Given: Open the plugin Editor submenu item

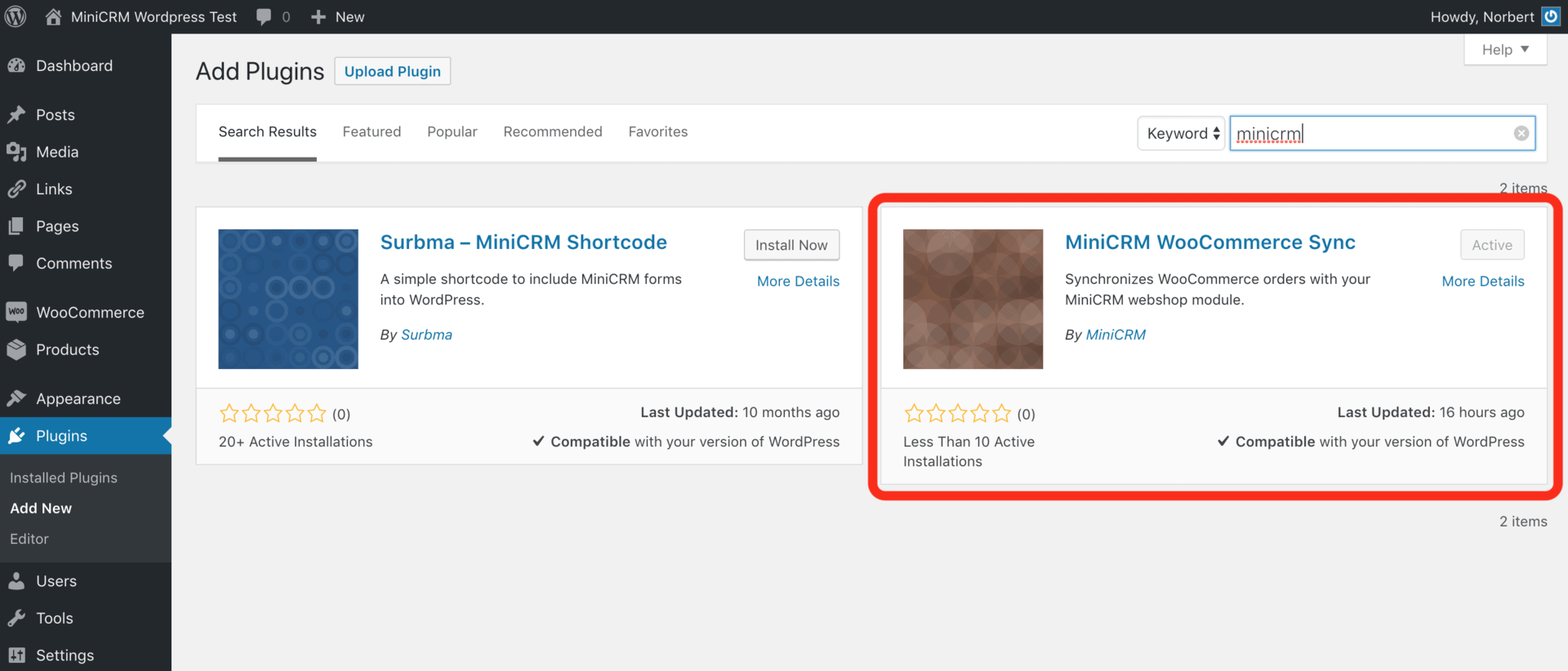Looking at the screenshot, I should click(29, 539).
